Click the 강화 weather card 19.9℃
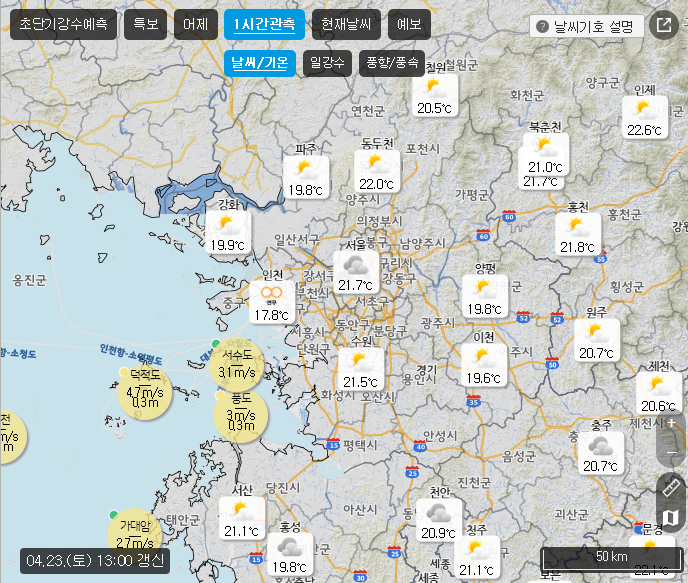Screen dimensions: 688x583 (x=228, y=232)
